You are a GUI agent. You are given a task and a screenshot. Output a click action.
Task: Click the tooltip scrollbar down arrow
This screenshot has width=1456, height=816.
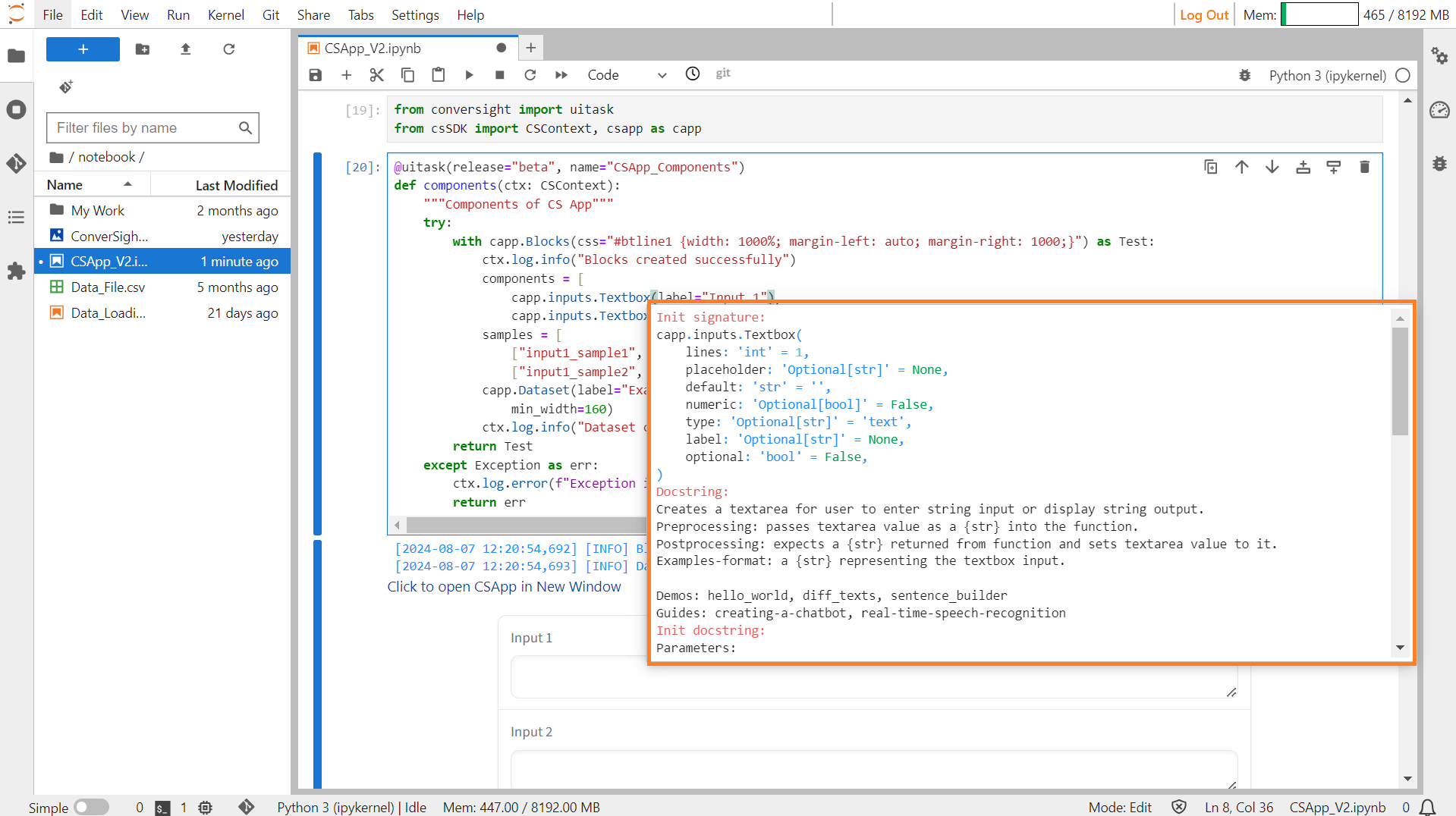pos(1400,648)
